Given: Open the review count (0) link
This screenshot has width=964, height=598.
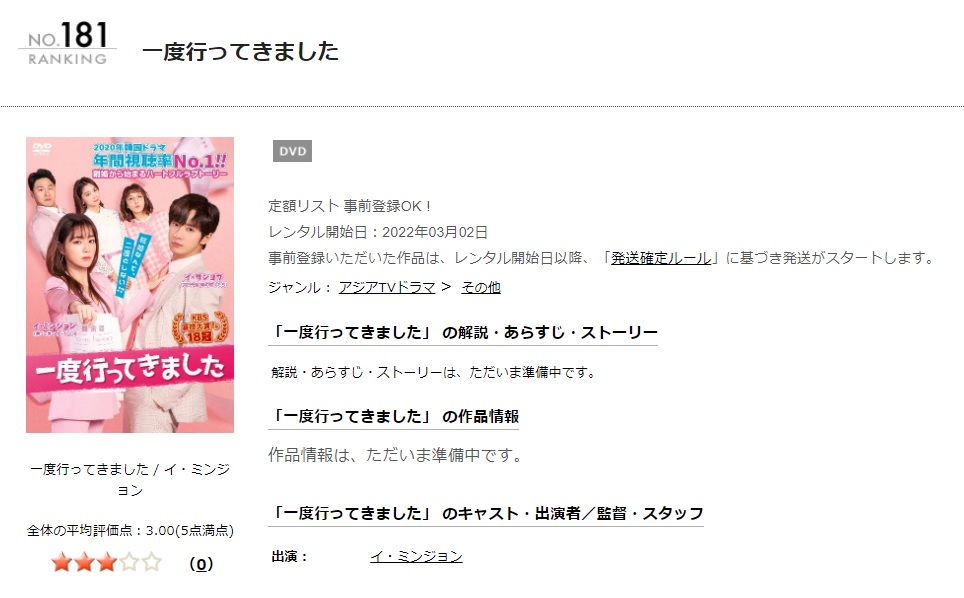Looking at the screenshot, I should [x=201, y=564].
